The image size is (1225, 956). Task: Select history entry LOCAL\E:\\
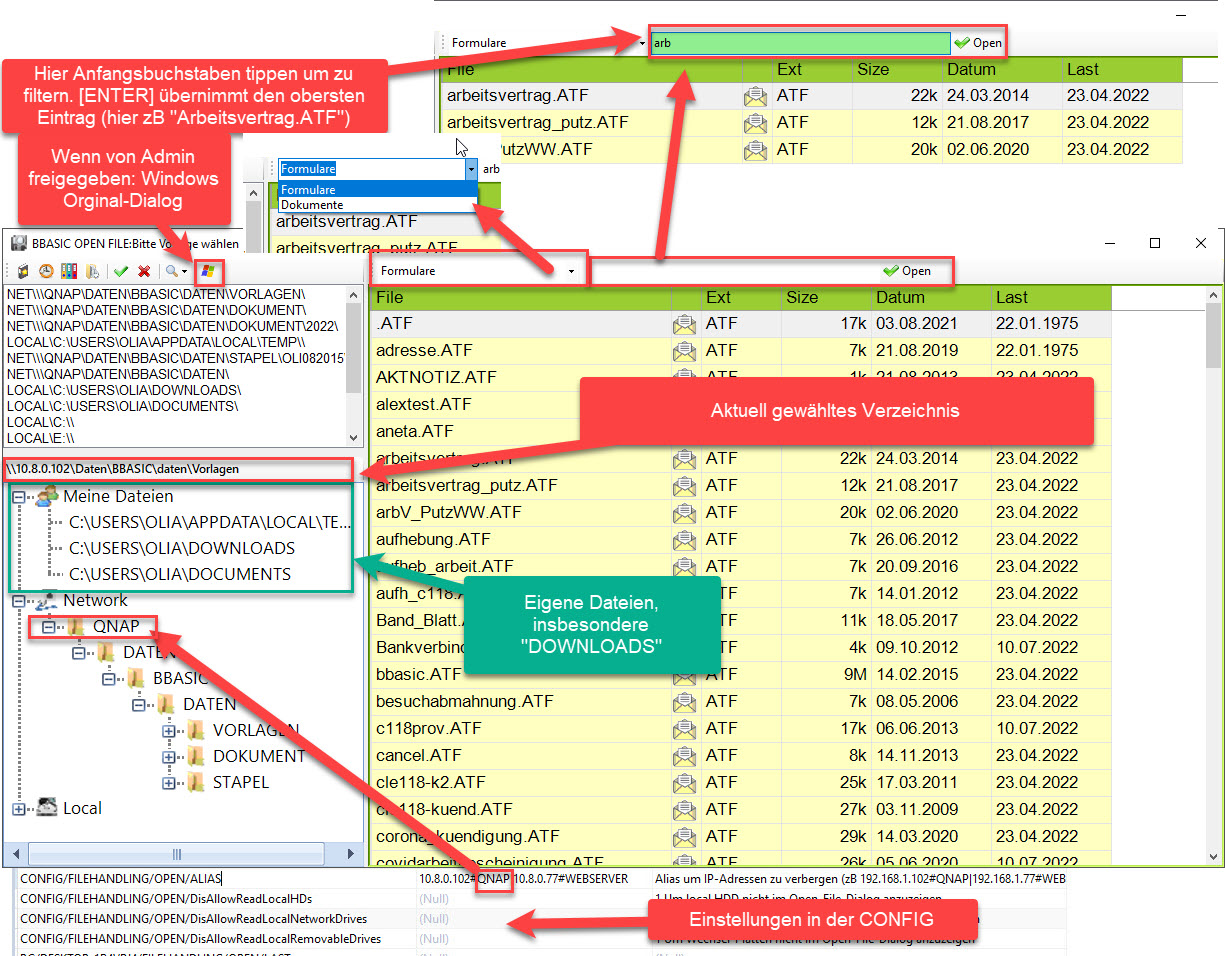tap(40, 437)
